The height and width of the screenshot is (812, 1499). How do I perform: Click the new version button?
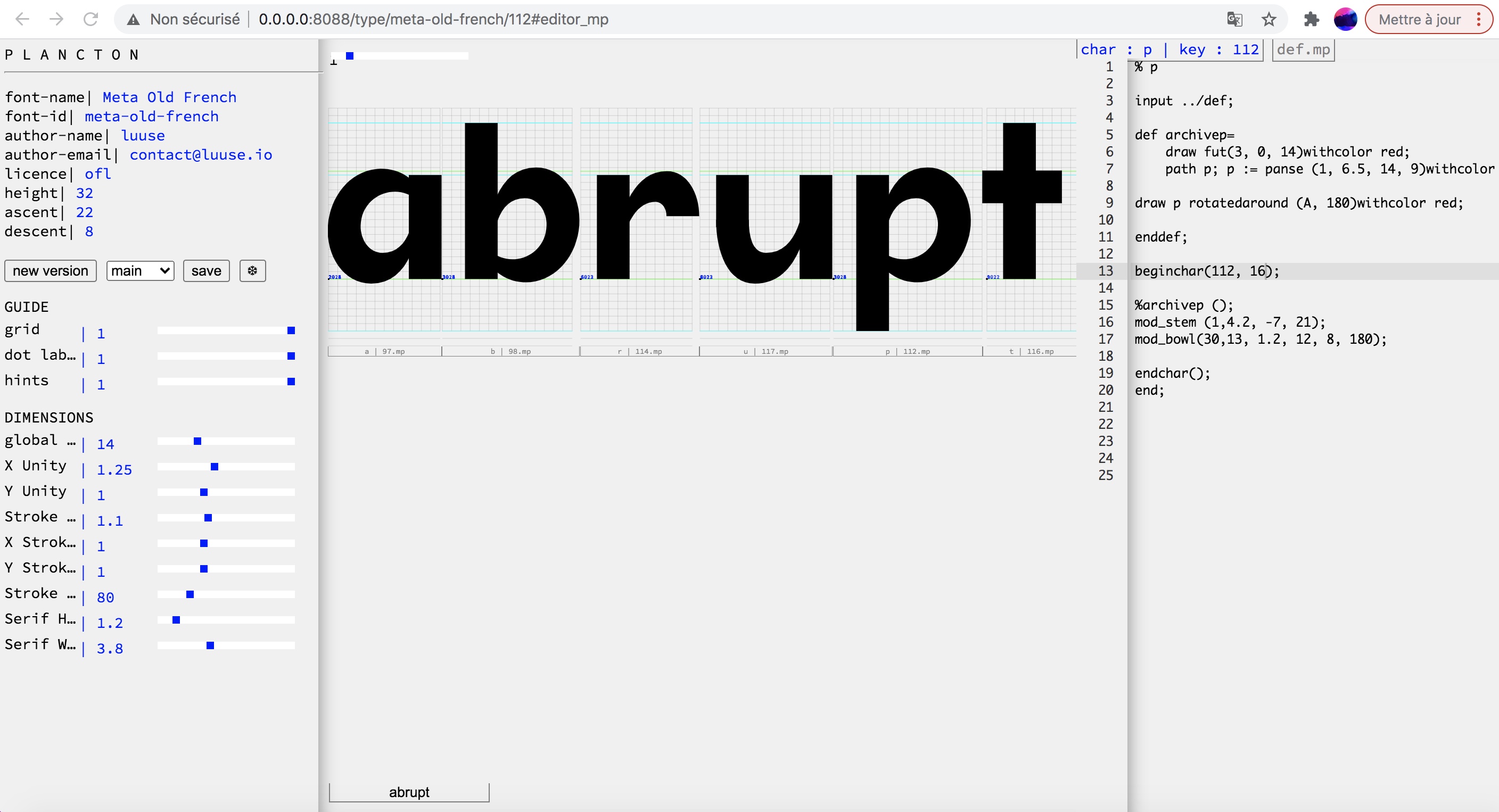click(51, 271)
